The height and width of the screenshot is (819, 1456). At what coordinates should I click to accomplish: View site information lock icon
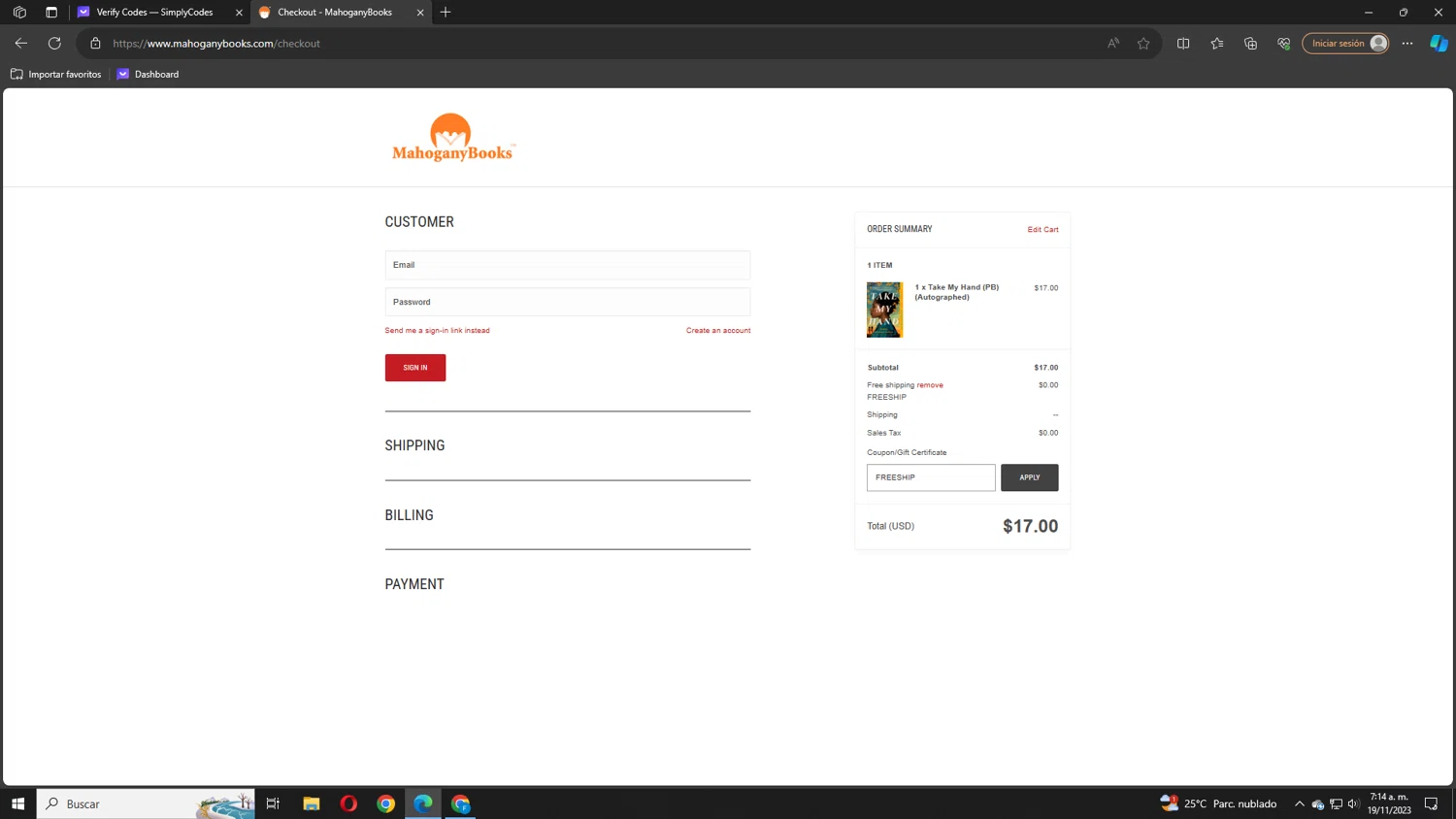(95, 43)
